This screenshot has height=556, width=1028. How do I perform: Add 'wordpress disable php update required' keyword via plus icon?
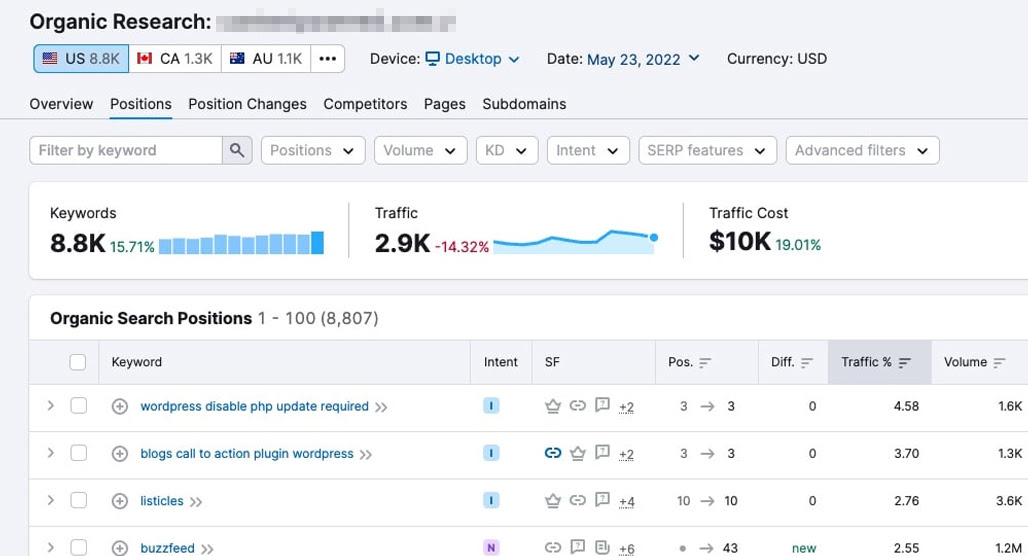pyautogui.click(x=119, y=407)
